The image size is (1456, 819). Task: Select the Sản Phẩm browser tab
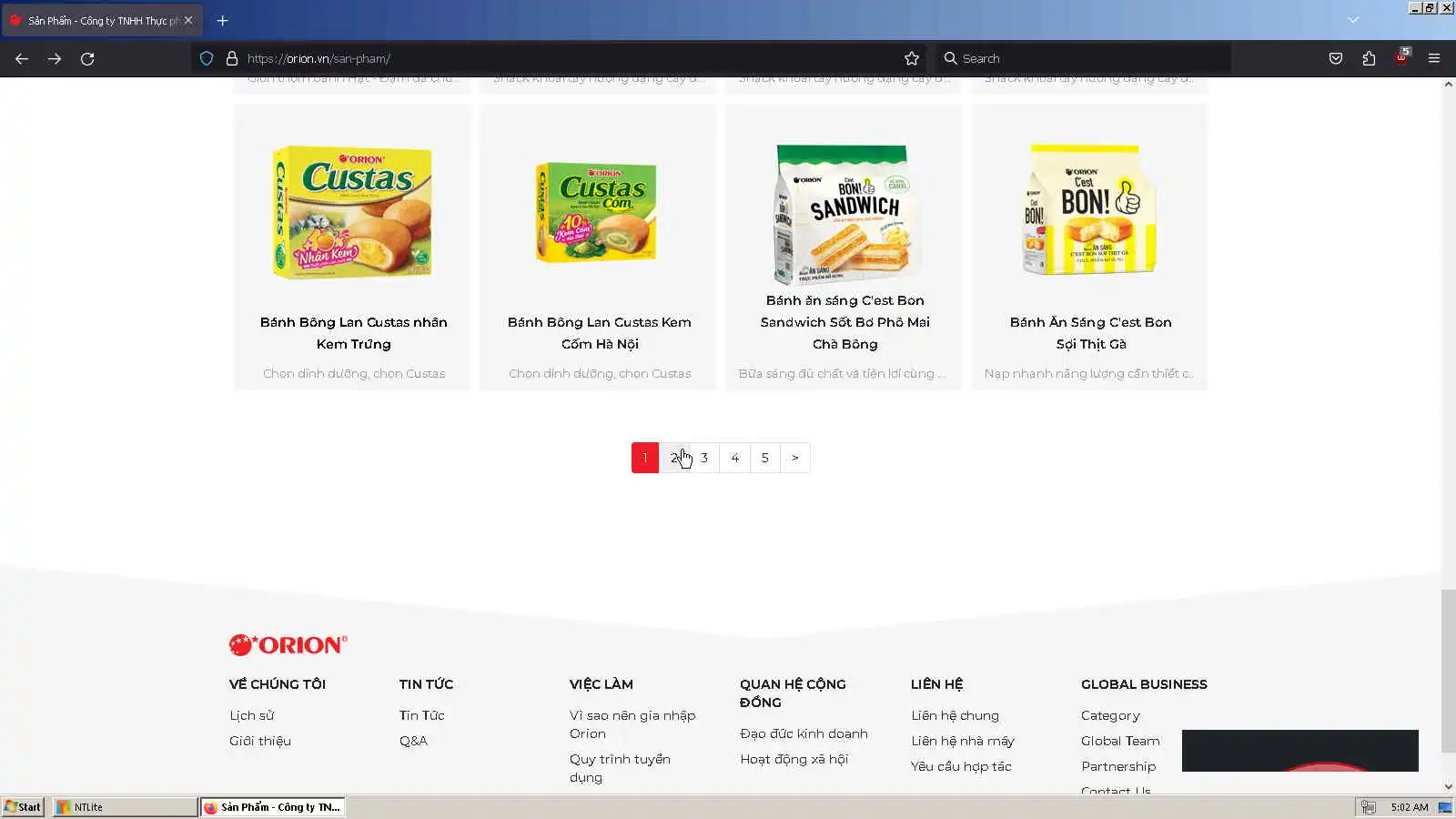102,20
